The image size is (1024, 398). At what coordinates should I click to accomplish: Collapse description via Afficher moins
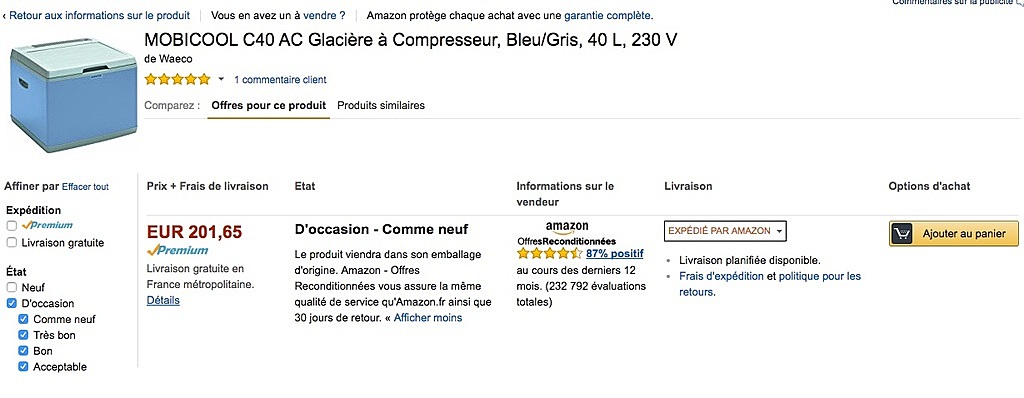428,318
